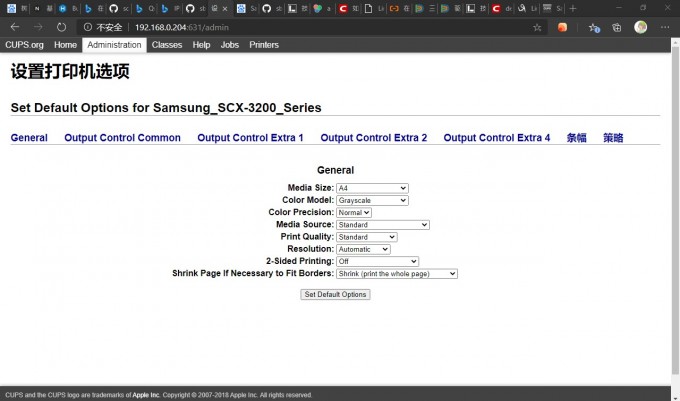
Task: Go to the Printers tab
Action: pyautogui.click(x=264, y=45)
